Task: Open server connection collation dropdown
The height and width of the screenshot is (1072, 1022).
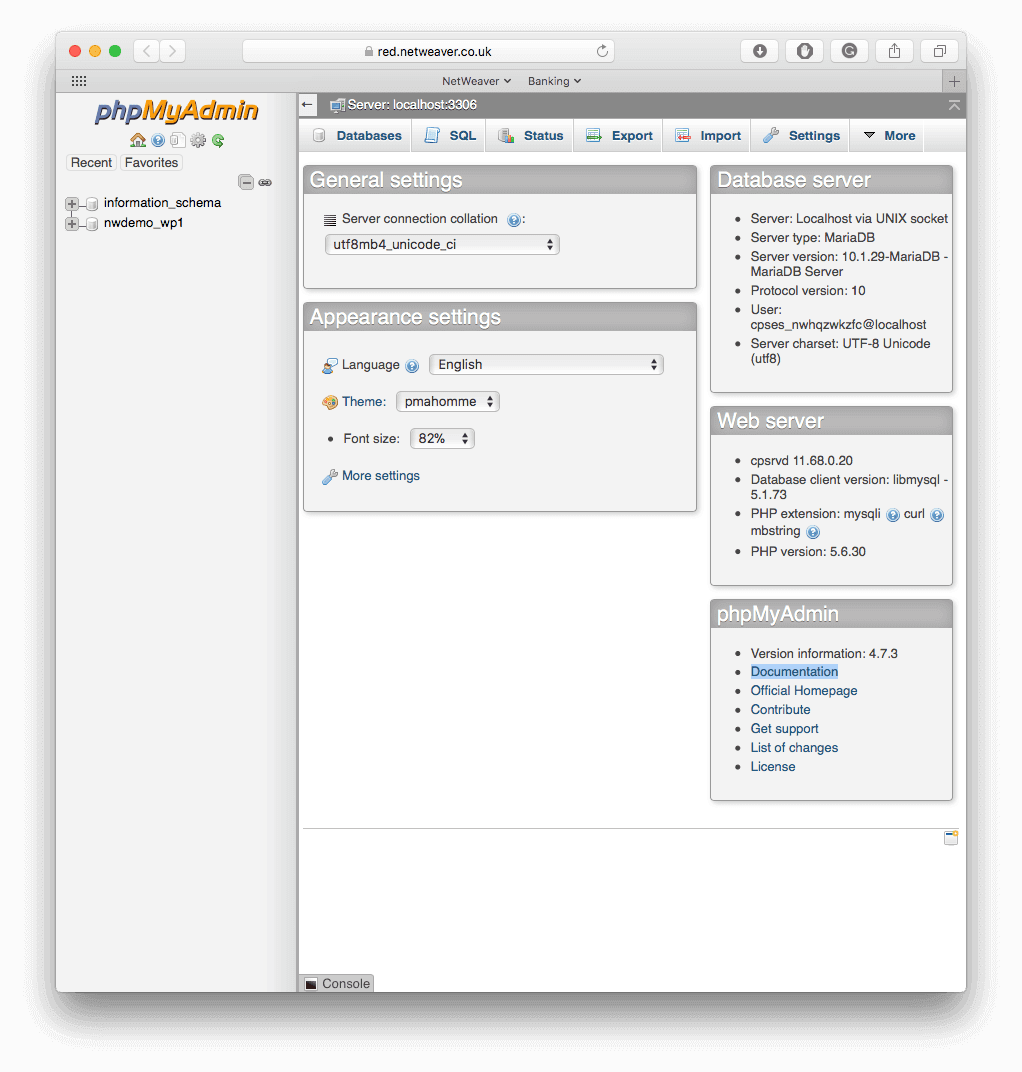Action: click(442, 245)
